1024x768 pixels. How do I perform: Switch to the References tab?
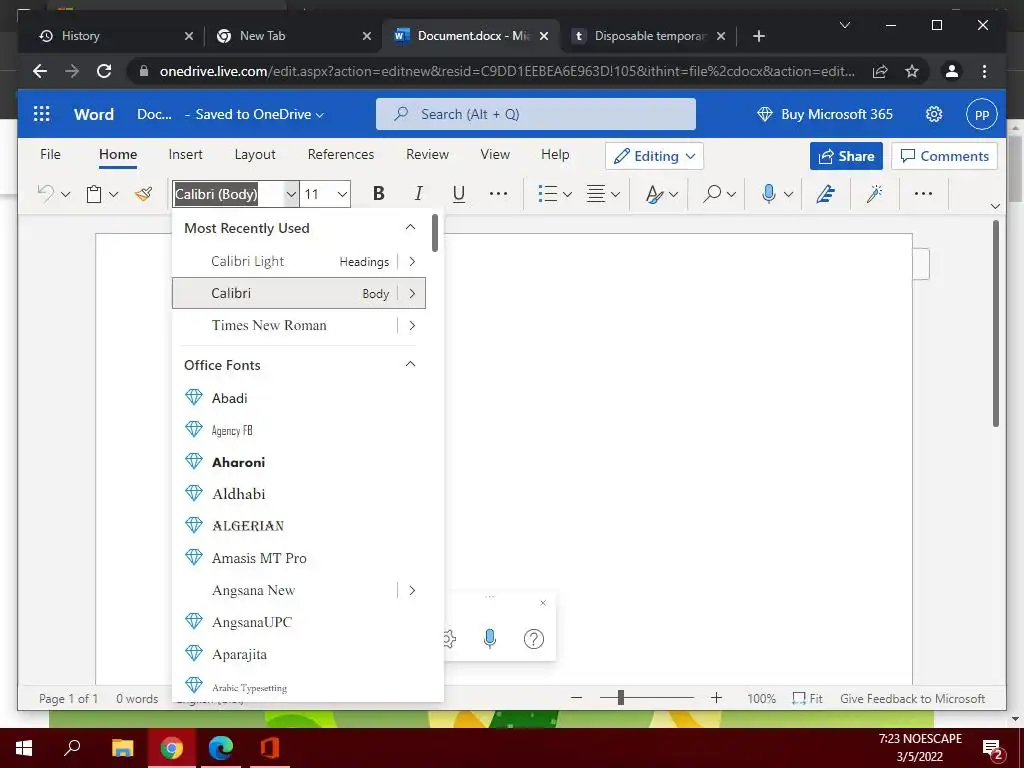pos(341,155)
